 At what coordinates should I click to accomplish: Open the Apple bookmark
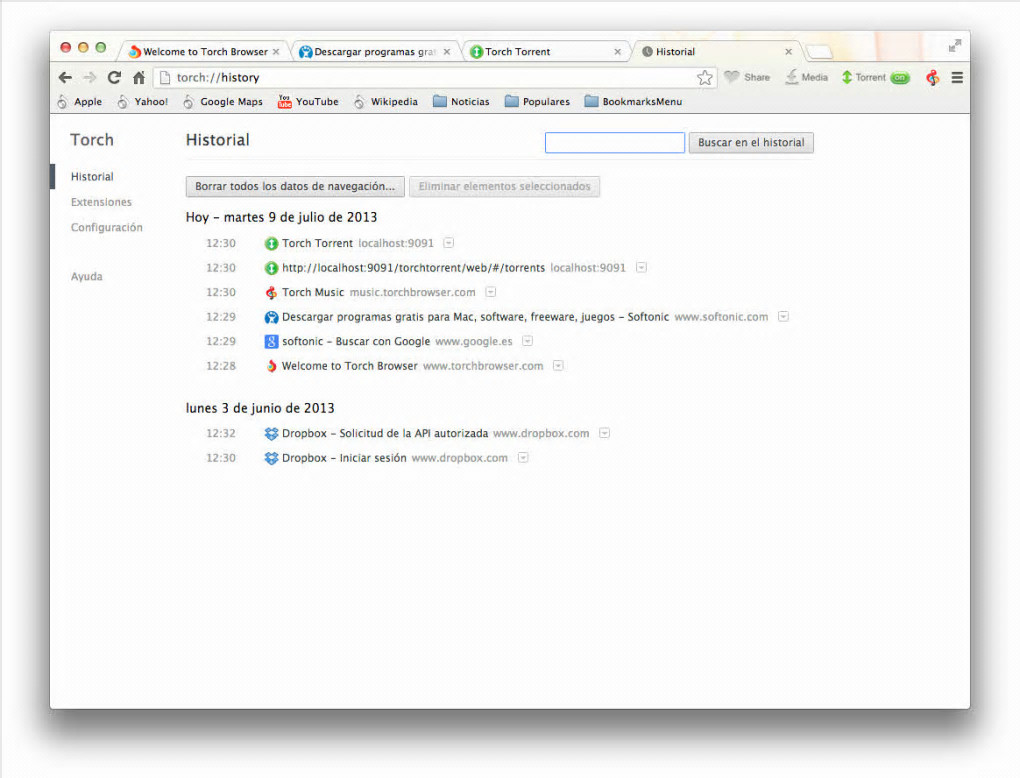tap(79, 101)
